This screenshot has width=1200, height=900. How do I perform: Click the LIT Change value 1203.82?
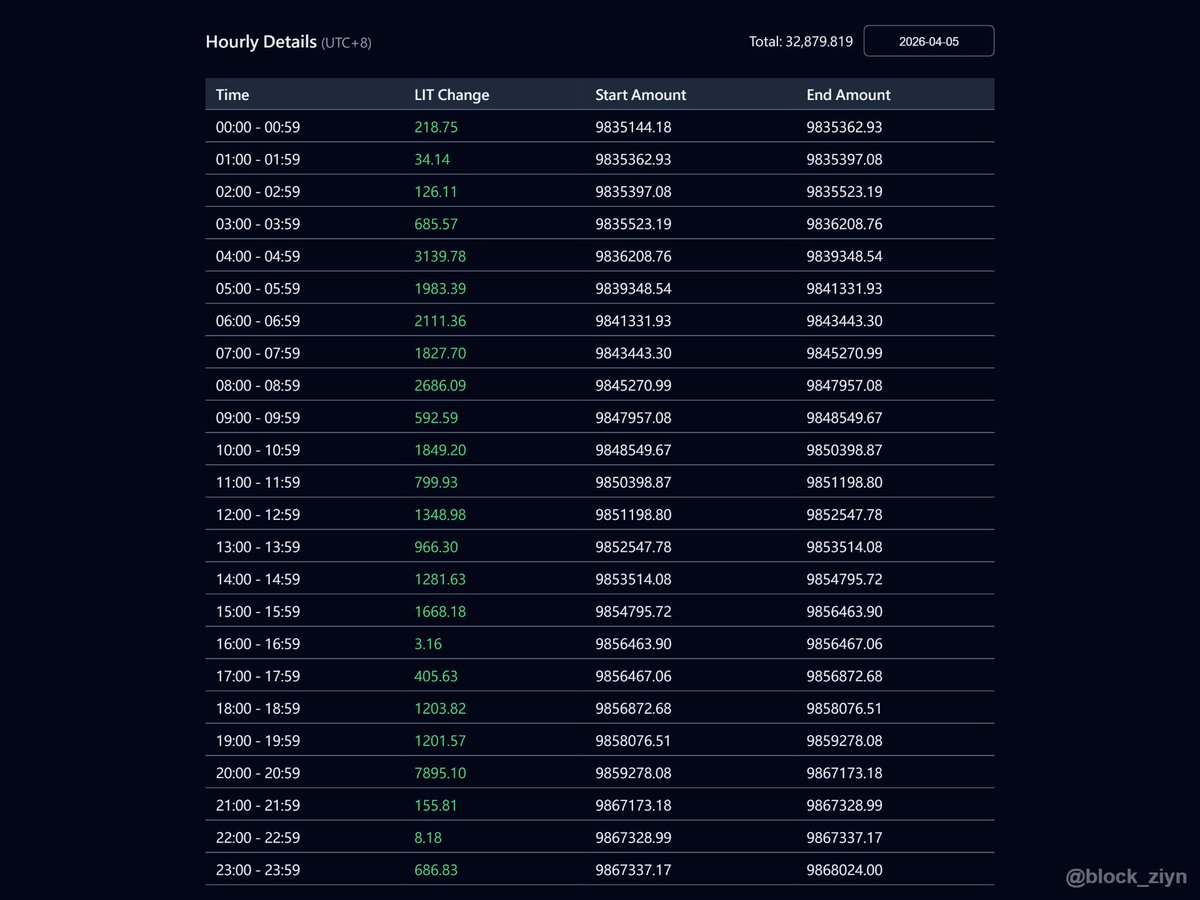440,708
